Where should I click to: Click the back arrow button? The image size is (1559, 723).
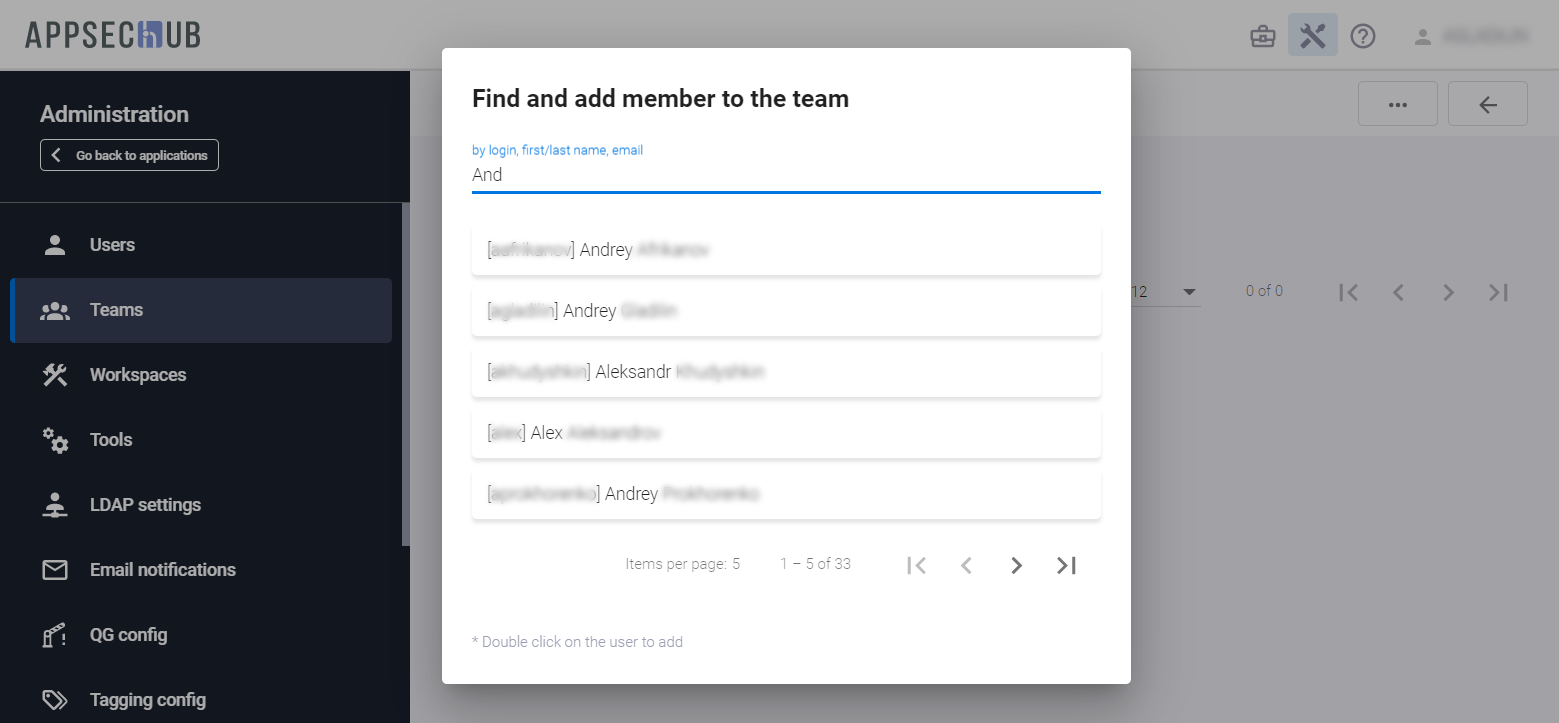point(1487,104)
